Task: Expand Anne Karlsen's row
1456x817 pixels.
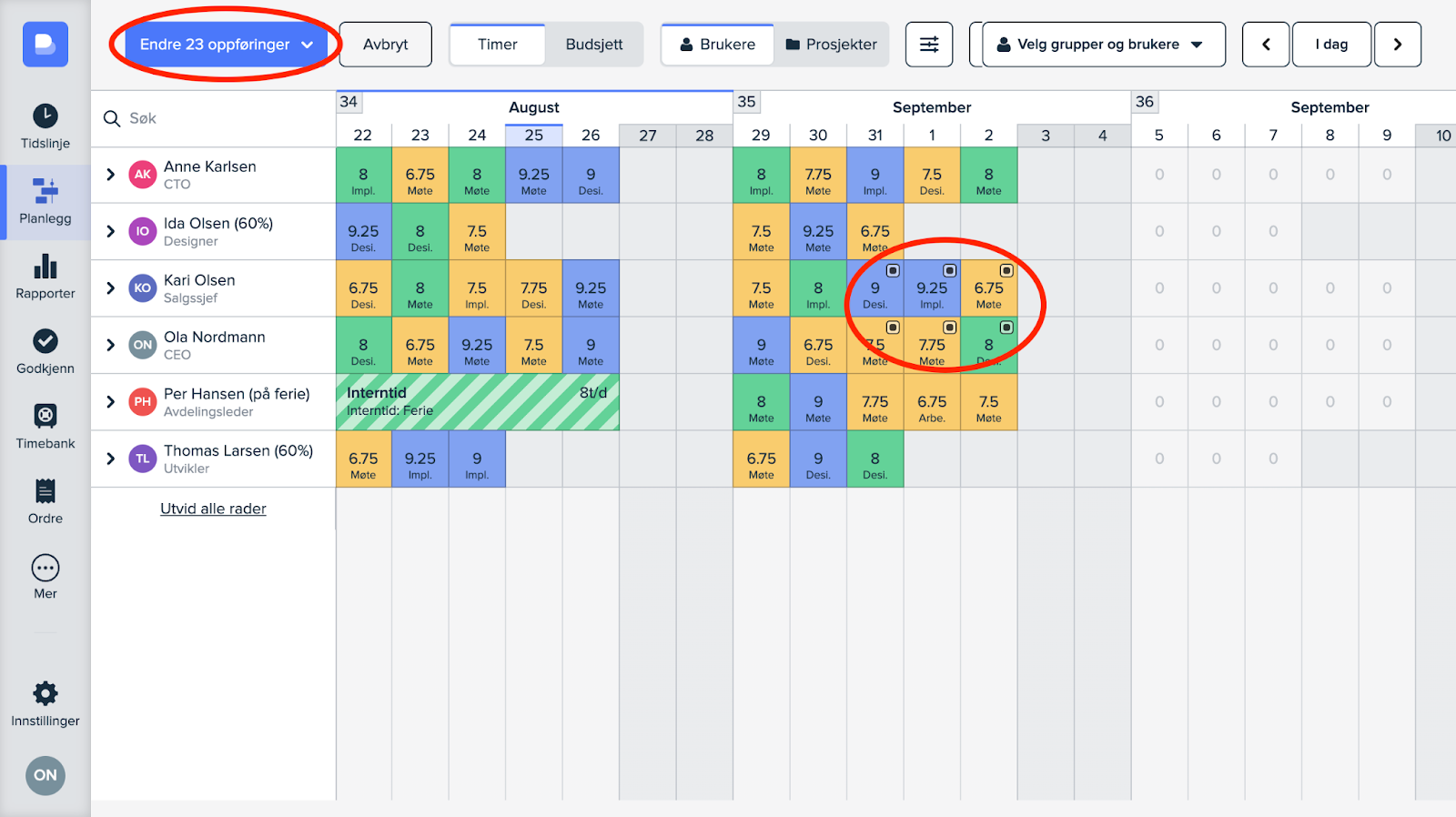Action: [x=111, y=175]
